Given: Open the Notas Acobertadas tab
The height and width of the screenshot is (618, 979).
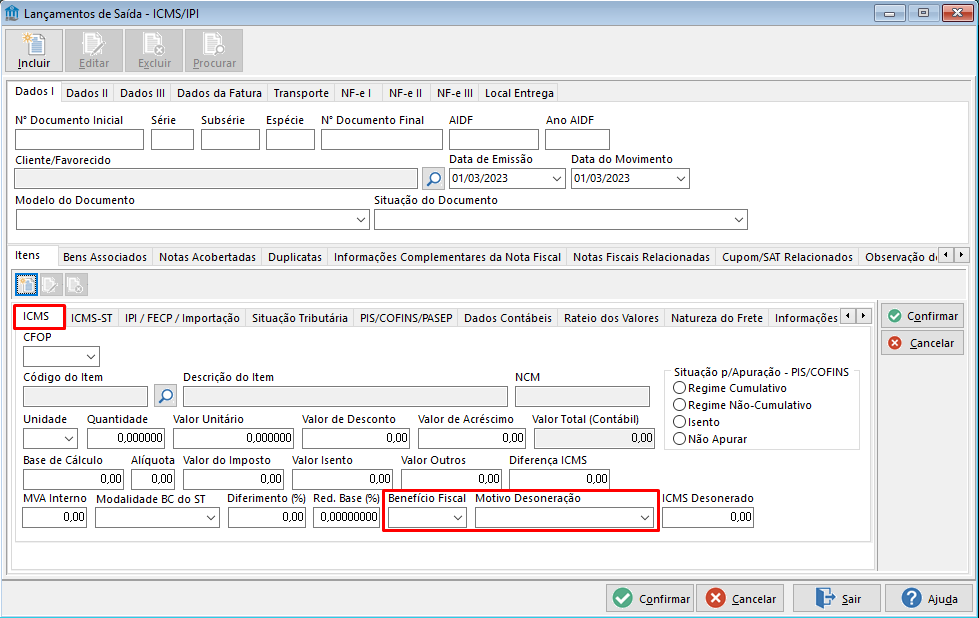Looking at the screenshot, I should (x=207, y=257).
